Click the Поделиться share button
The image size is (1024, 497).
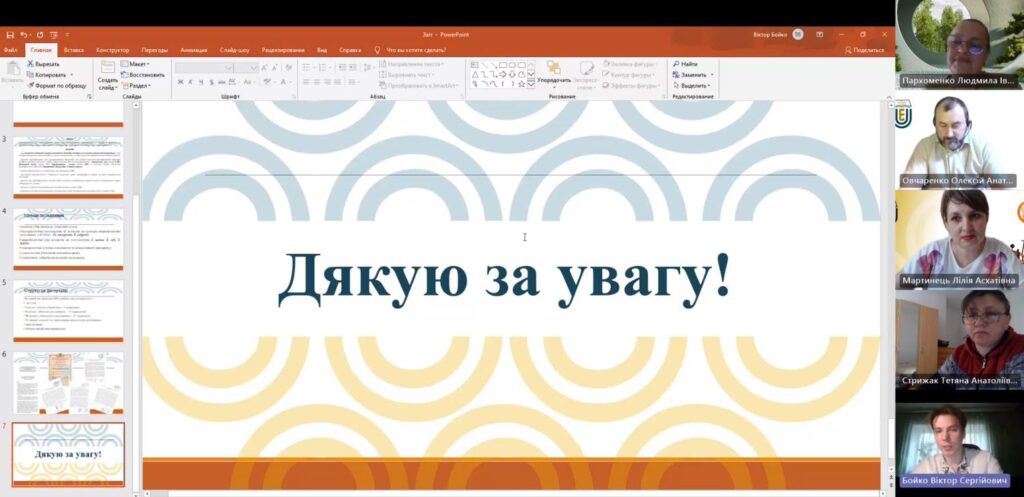[x=864, y=49]
